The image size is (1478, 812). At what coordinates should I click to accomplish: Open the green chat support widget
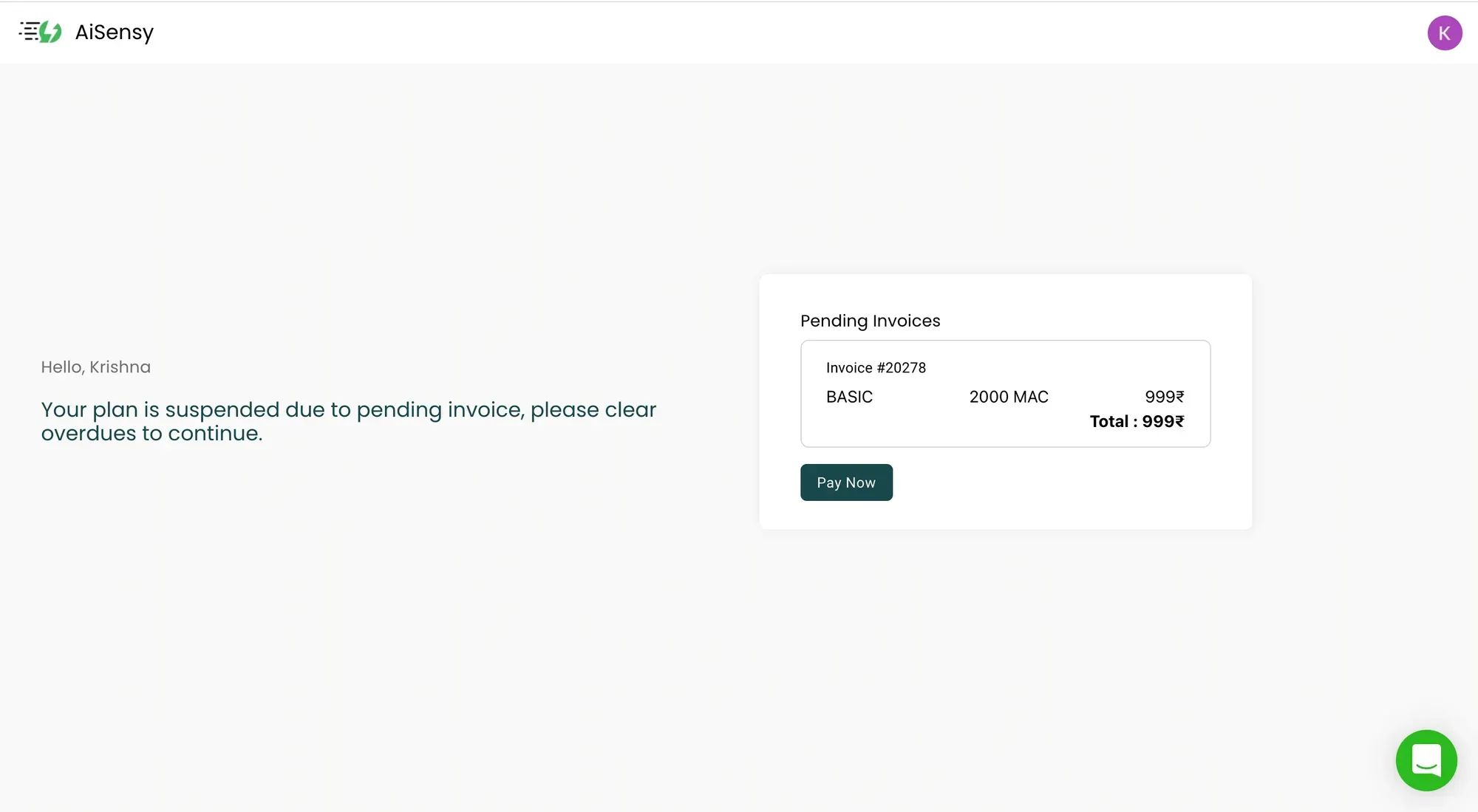[x=1426, y=760]
